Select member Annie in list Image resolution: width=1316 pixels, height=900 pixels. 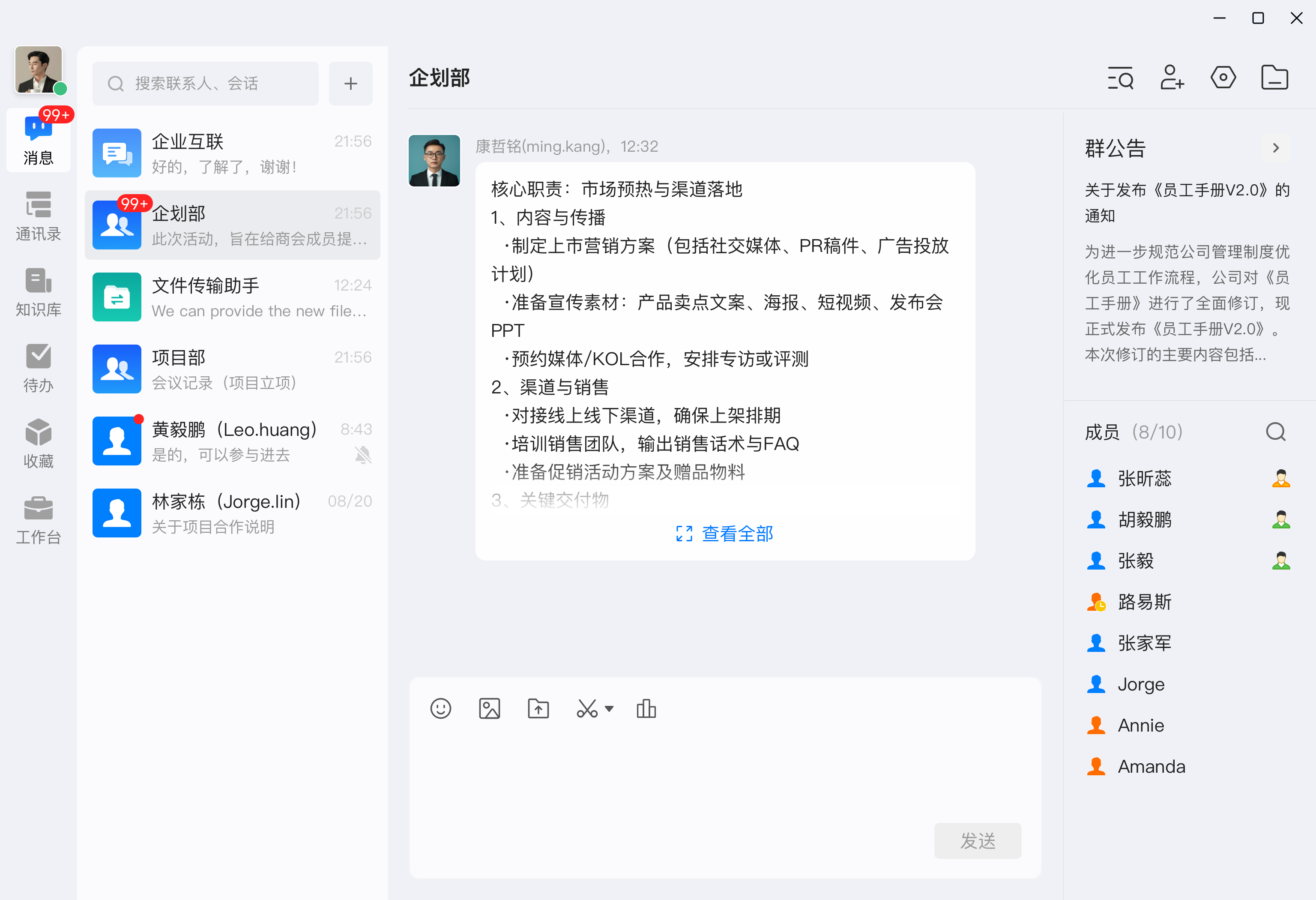[1188, 725]
